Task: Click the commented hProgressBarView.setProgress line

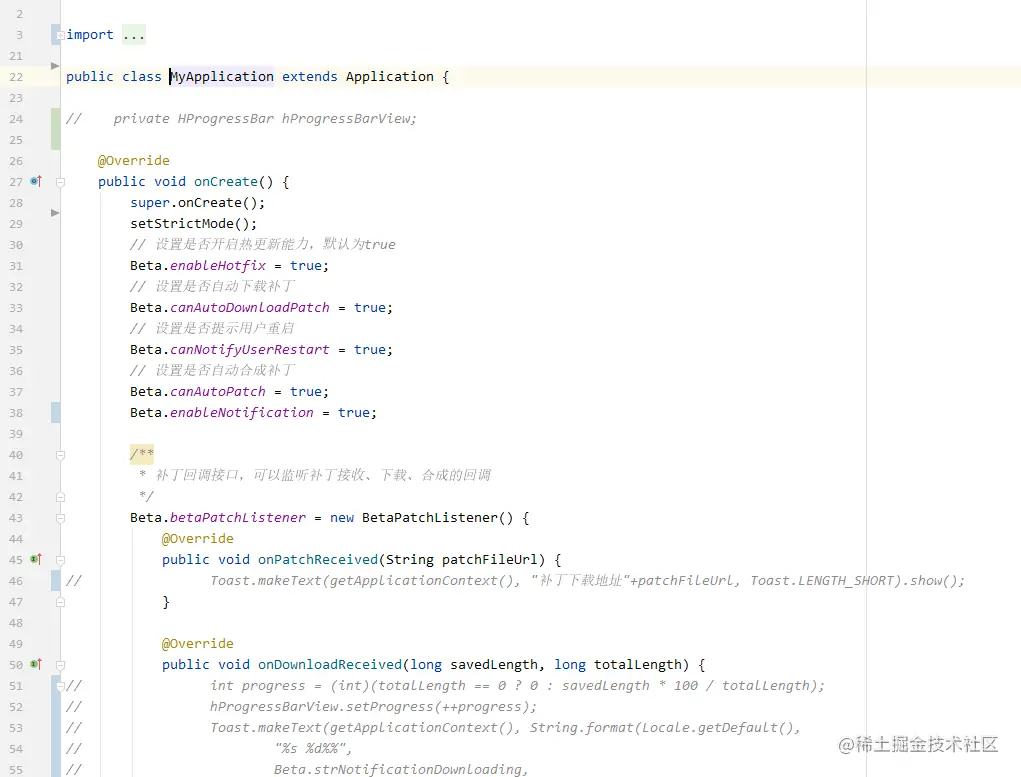Action: point(373,707)
